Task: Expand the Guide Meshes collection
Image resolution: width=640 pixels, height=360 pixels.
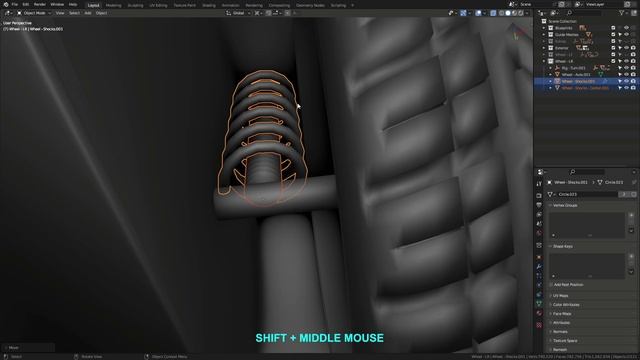Action: tap(544, 35)
